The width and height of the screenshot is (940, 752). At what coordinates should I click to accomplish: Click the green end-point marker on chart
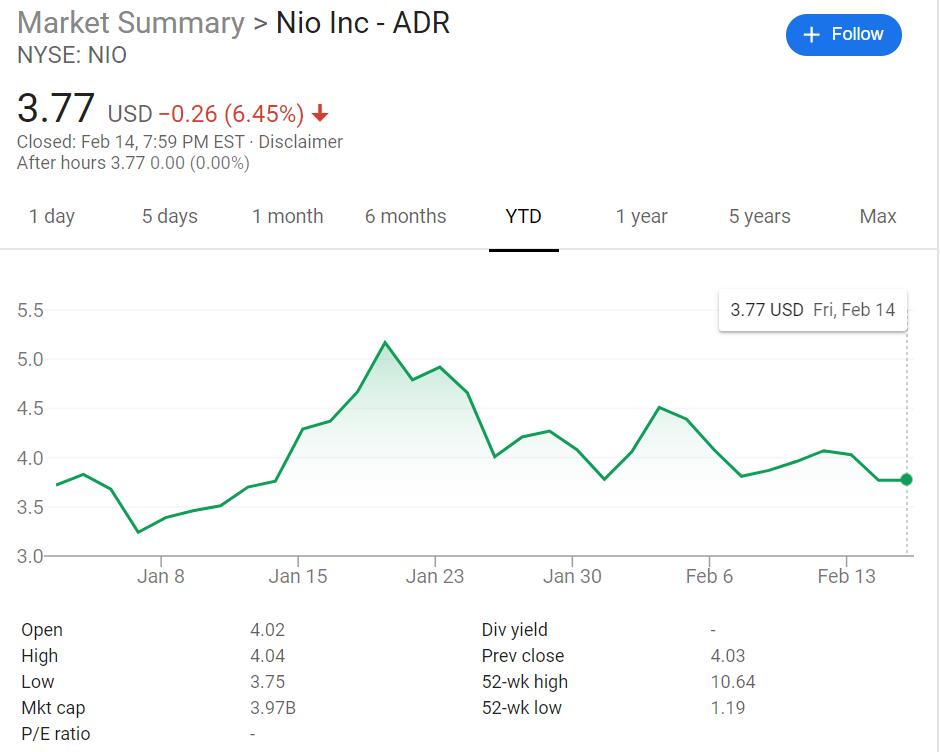click(906, 479)
